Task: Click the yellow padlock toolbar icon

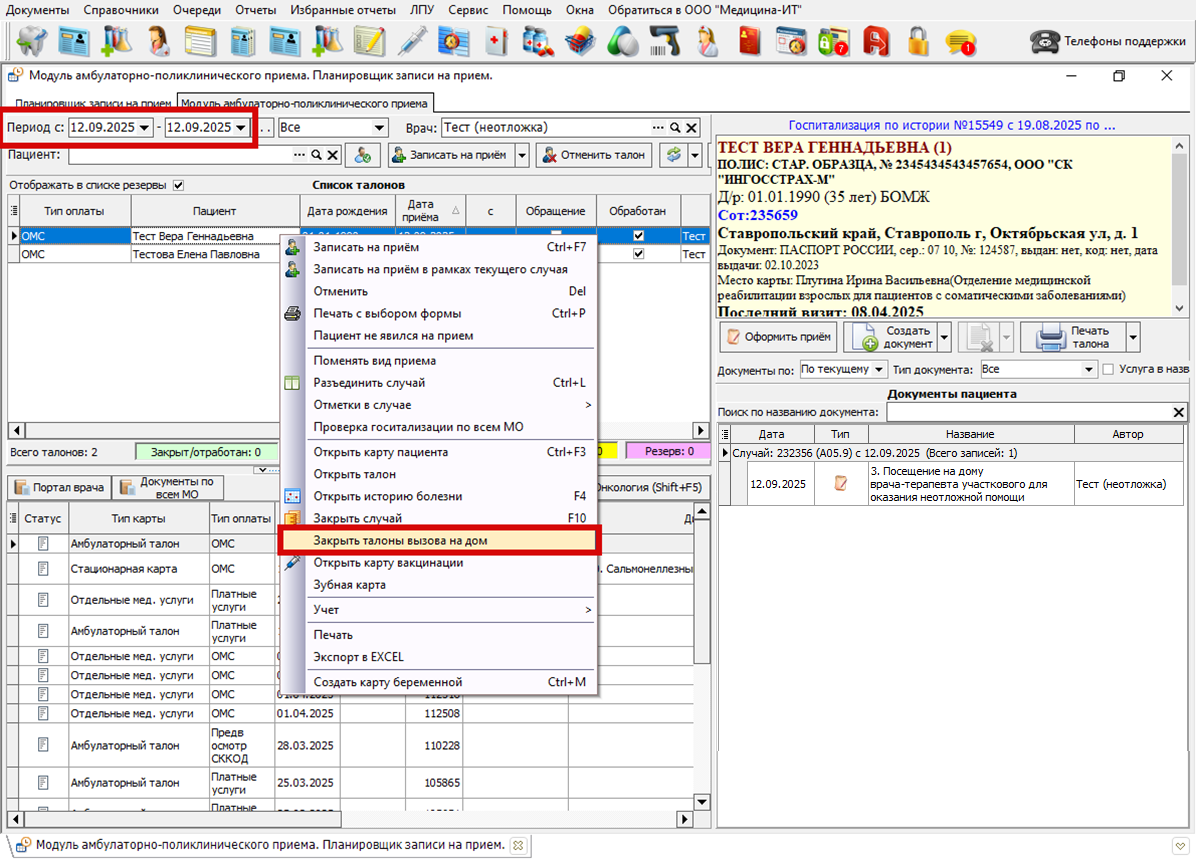Action: pyautogui.click(x=917, y=41)
